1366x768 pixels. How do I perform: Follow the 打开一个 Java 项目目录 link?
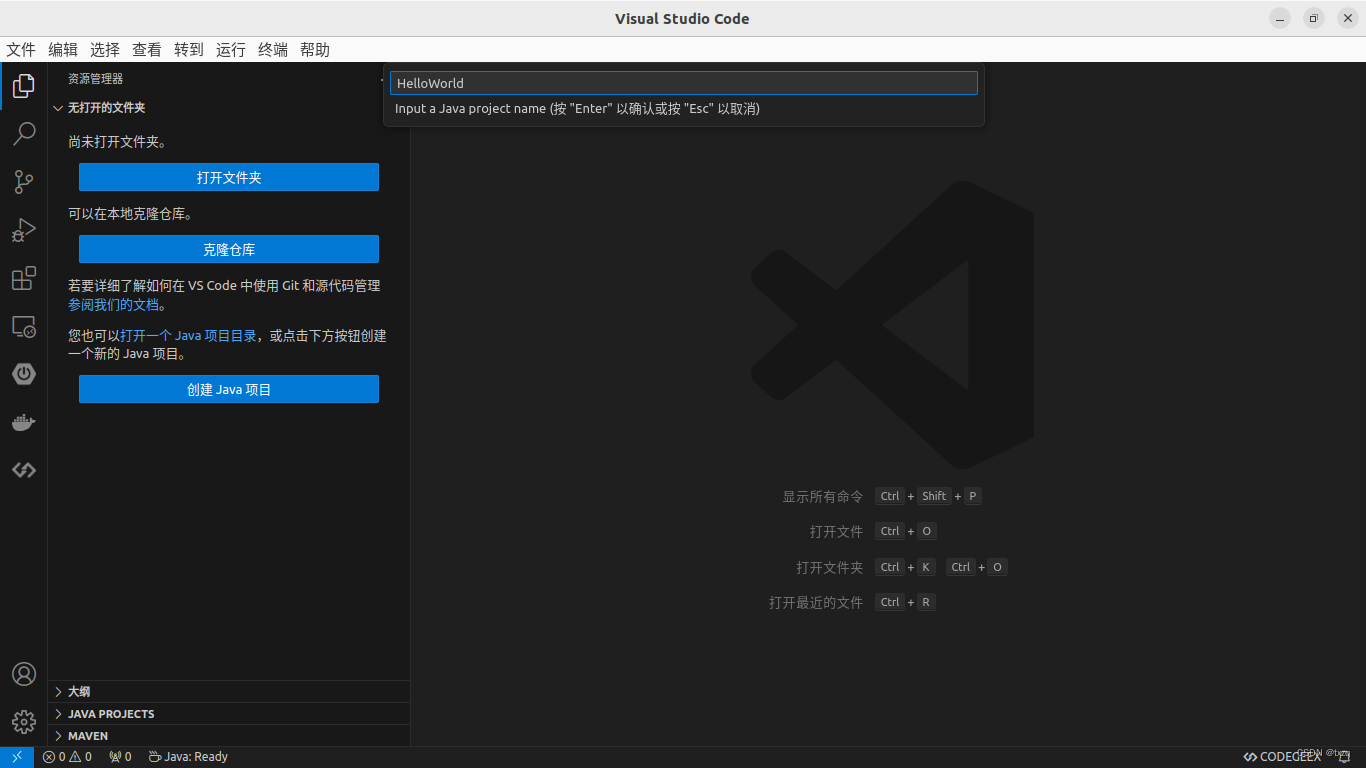[x=188, y=336]
